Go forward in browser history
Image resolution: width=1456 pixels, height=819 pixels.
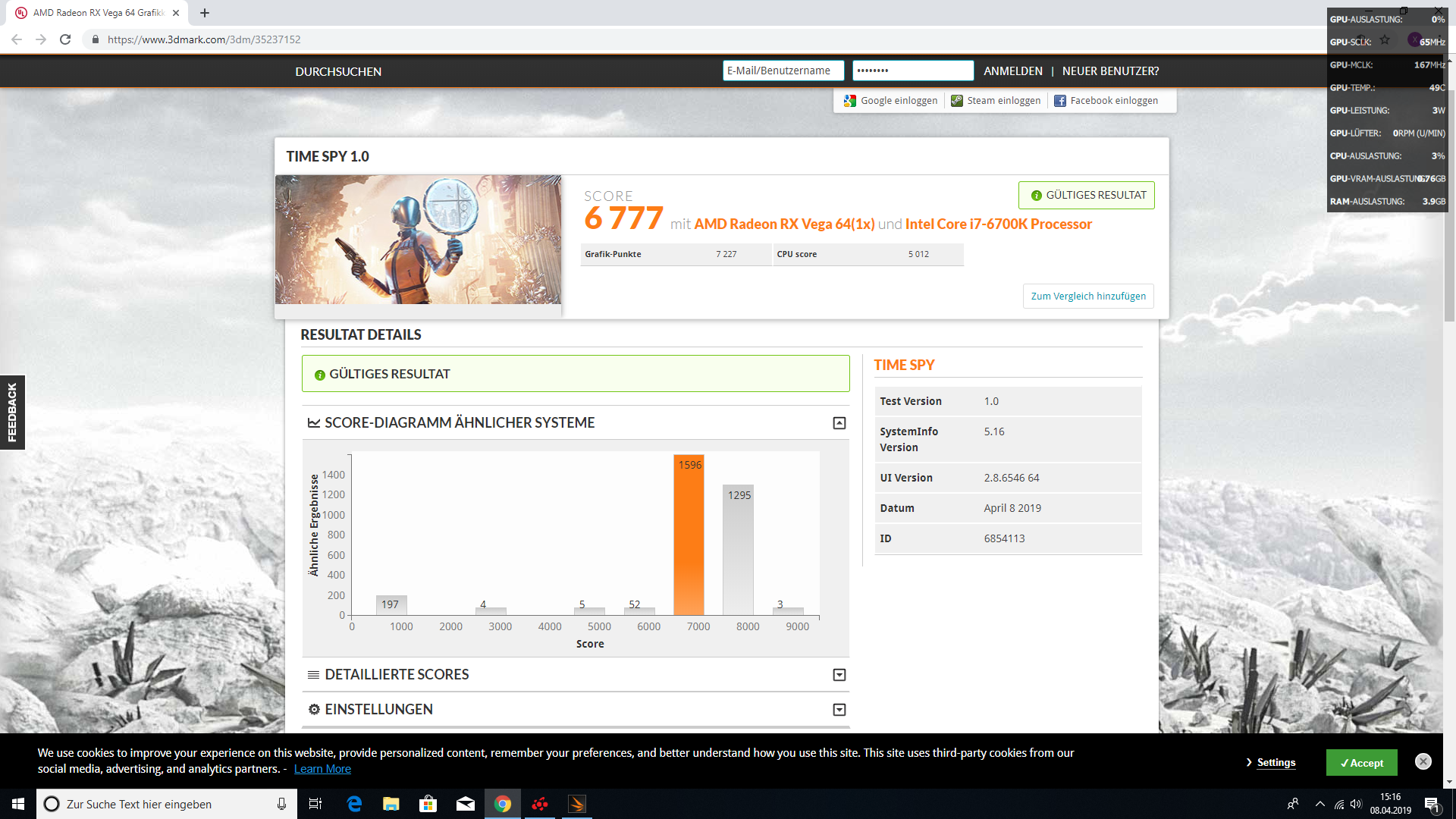pyautogui.click(x=41, y=39)
